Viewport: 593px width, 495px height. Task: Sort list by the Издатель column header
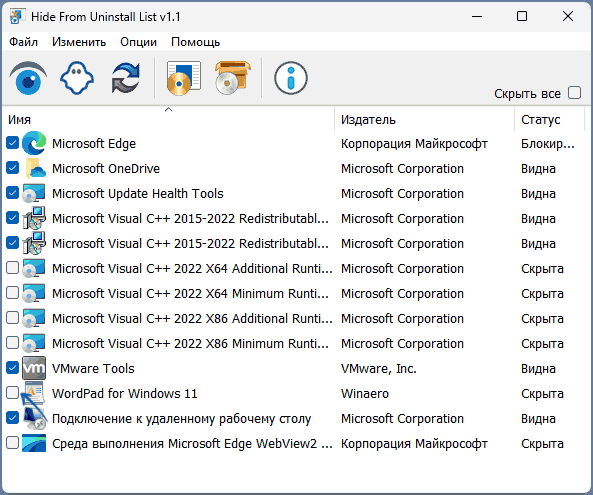click(x=425, y=119)
